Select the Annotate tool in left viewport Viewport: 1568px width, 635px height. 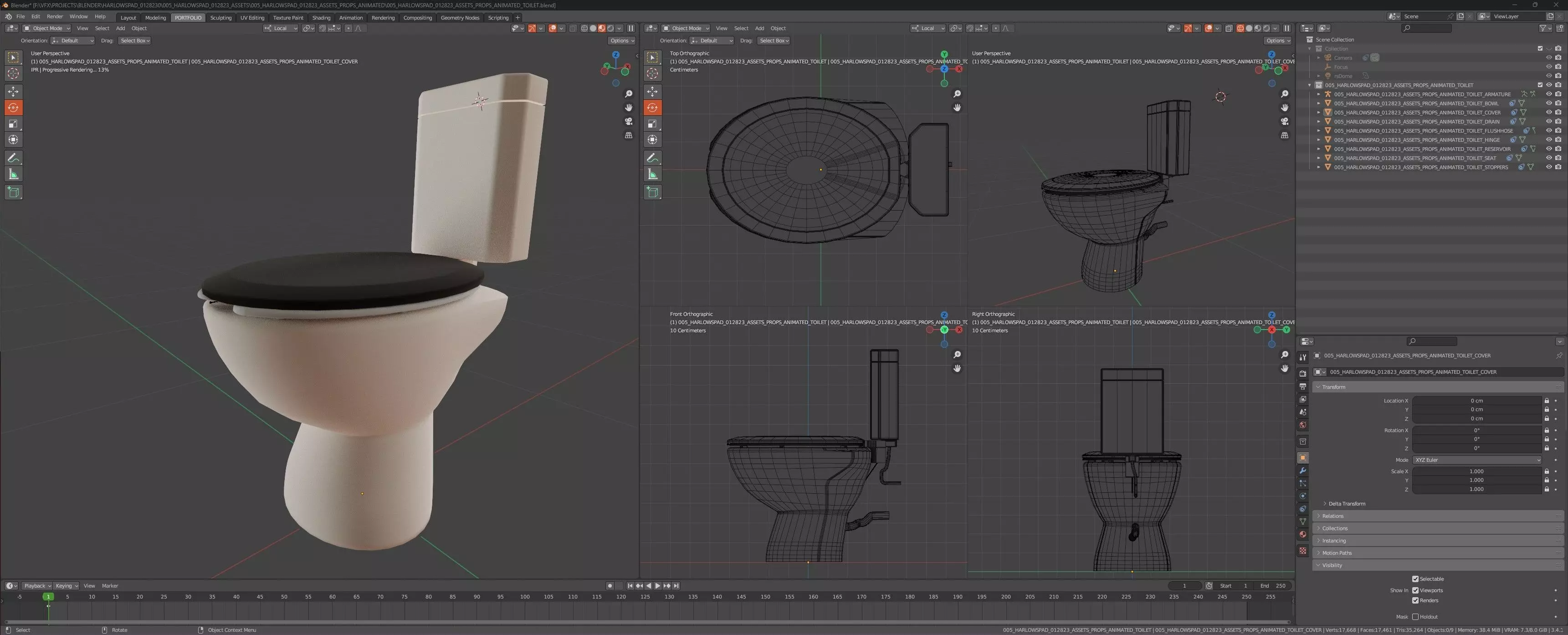pyautogui.click(x=13, y=158)
